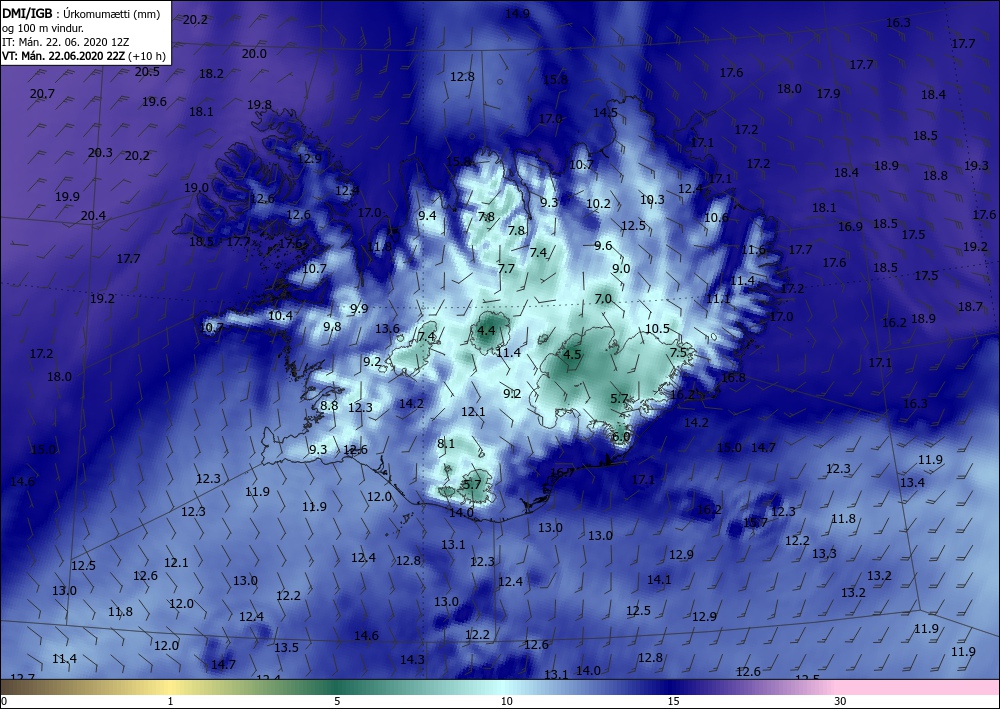This screenshot has height=709, width=1000.
Task: Click the 14.1 value on the map
Action: 659,579
